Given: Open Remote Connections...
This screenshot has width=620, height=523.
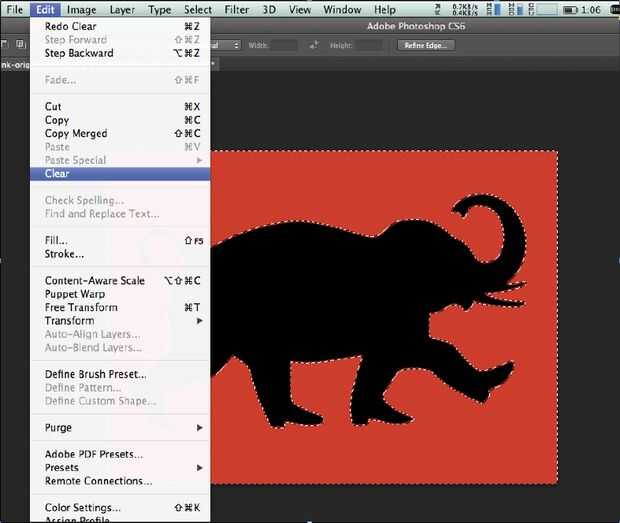Looking at the screenshot, I should point(120,481).
